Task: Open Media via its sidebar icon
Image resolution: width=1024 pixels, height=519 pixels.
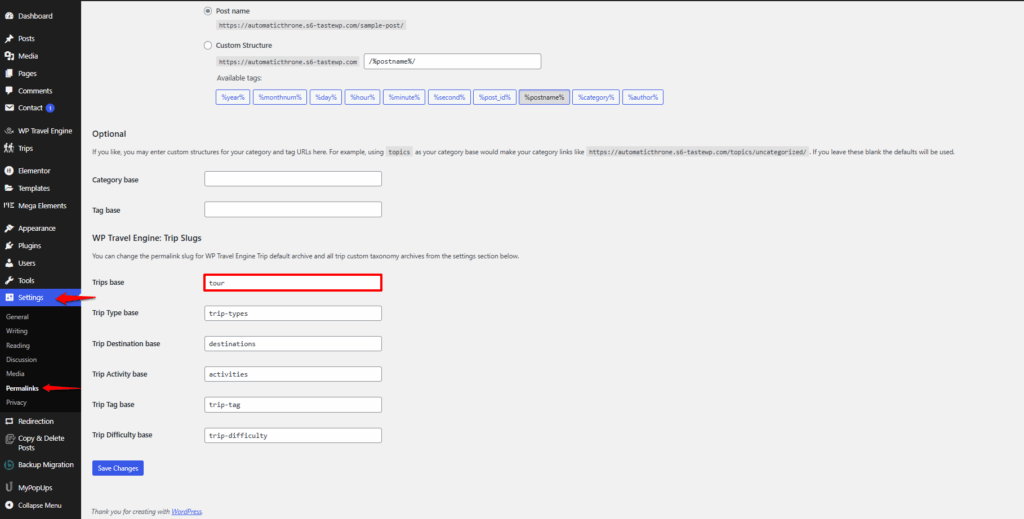Action: (9, 56)
